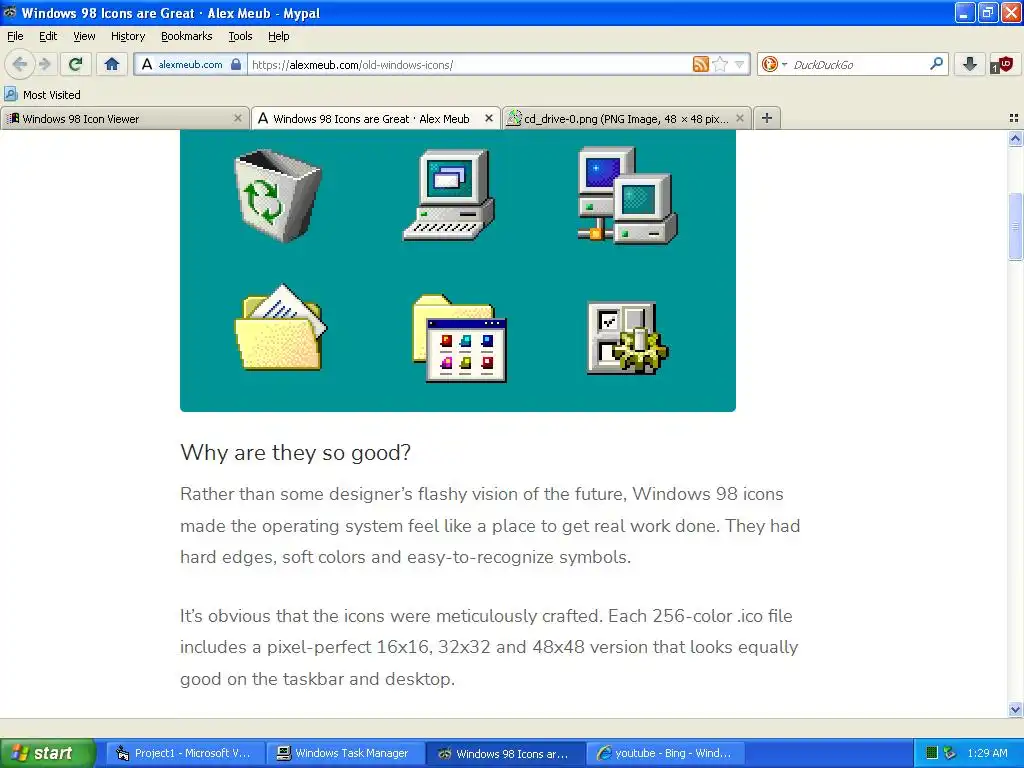Open the File menu
This screenshot has width=1024, height=768.
(x=15, y=36)
